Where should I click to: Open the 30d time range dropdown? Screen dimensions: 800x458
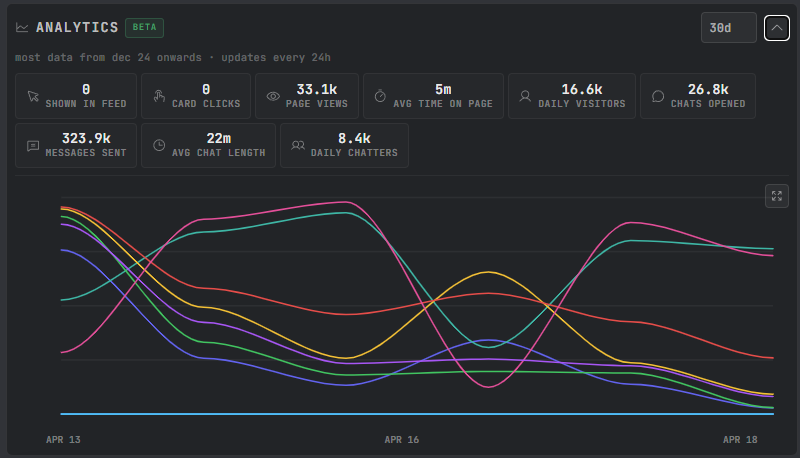pyautogui.click(x=729, y=28)
